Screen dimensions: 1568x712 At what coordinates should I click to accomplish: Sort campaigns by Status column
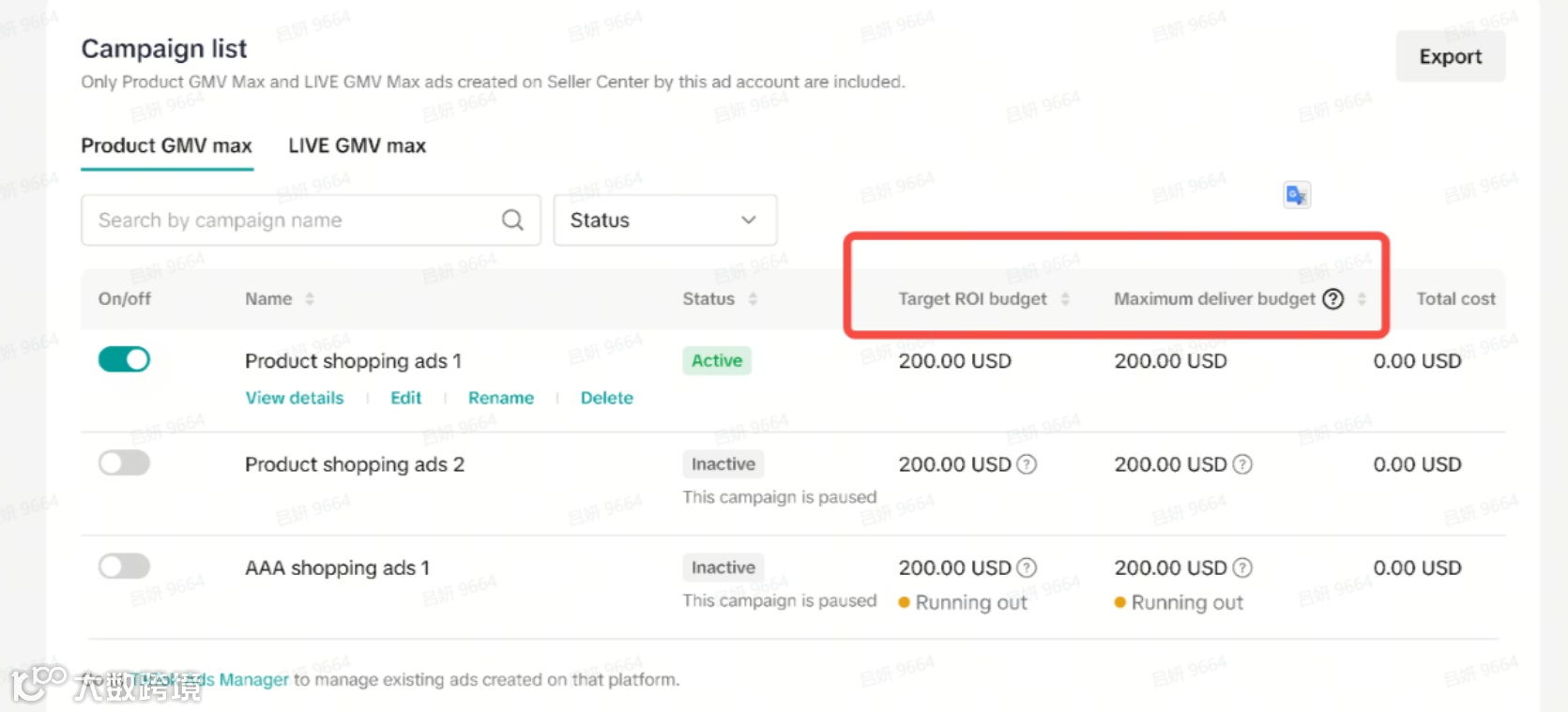click(x=753, y=299)
